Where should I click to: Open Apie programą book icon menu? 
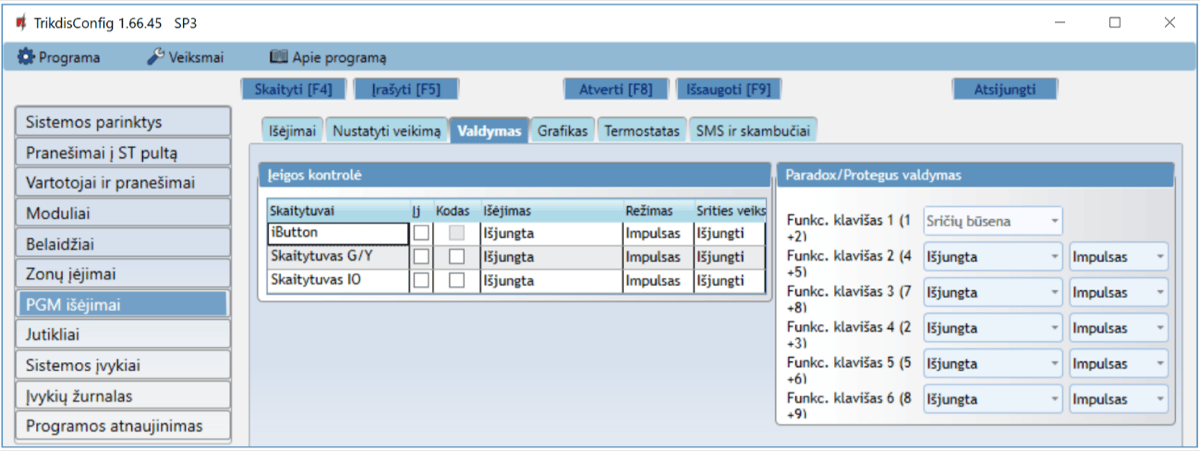point(328,57)
